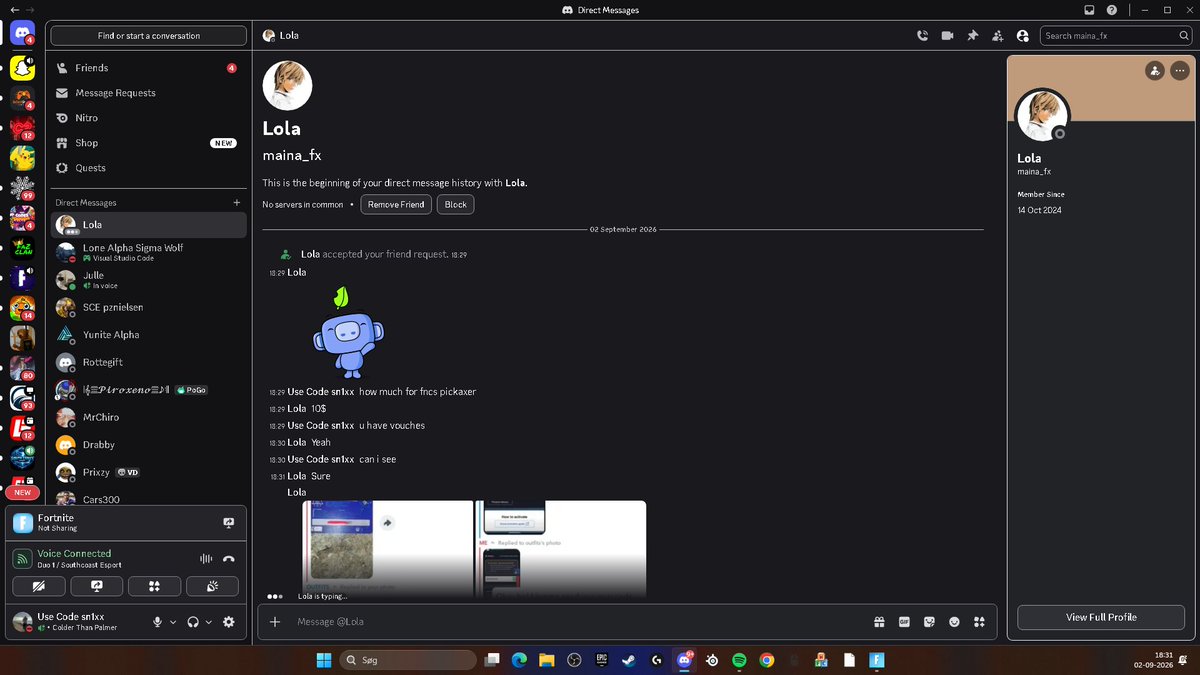Open User Settings gear

(x=229, y=622)
